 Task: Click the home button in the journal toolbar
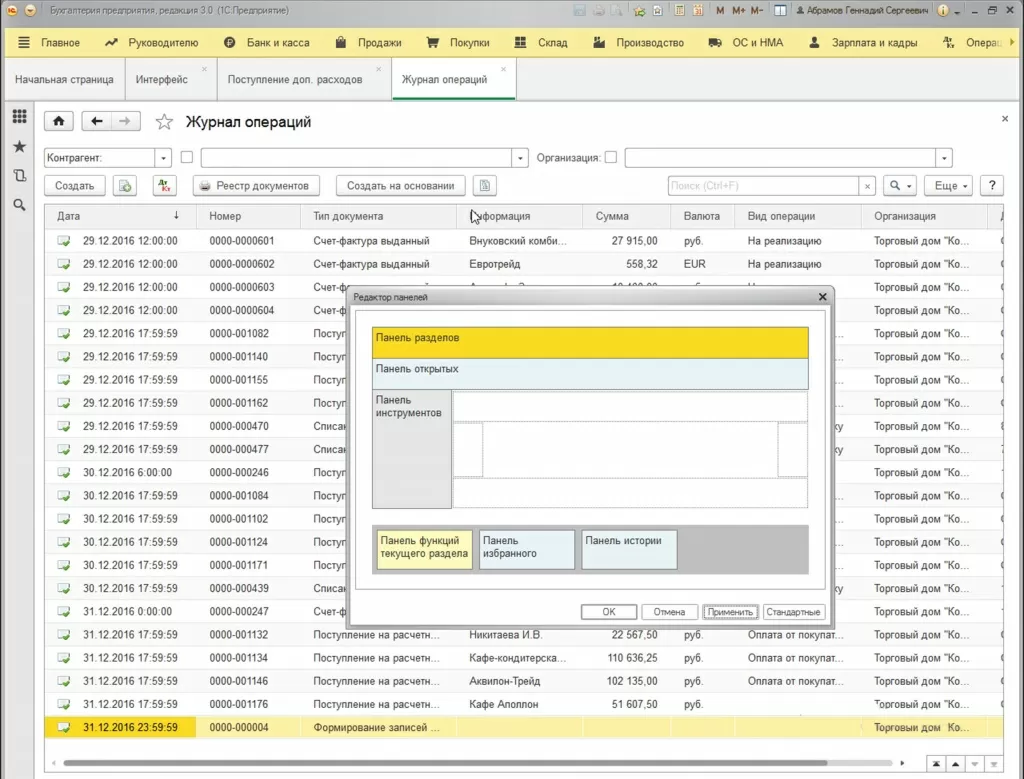pyautogui.click(x=59, y=121)
